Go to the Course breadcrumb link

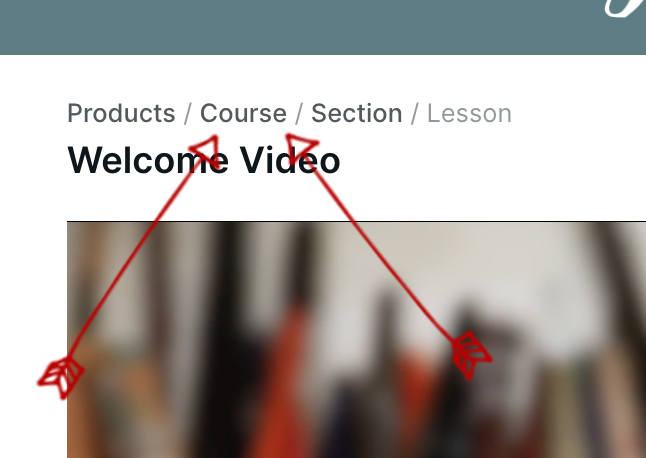(243, 113)
